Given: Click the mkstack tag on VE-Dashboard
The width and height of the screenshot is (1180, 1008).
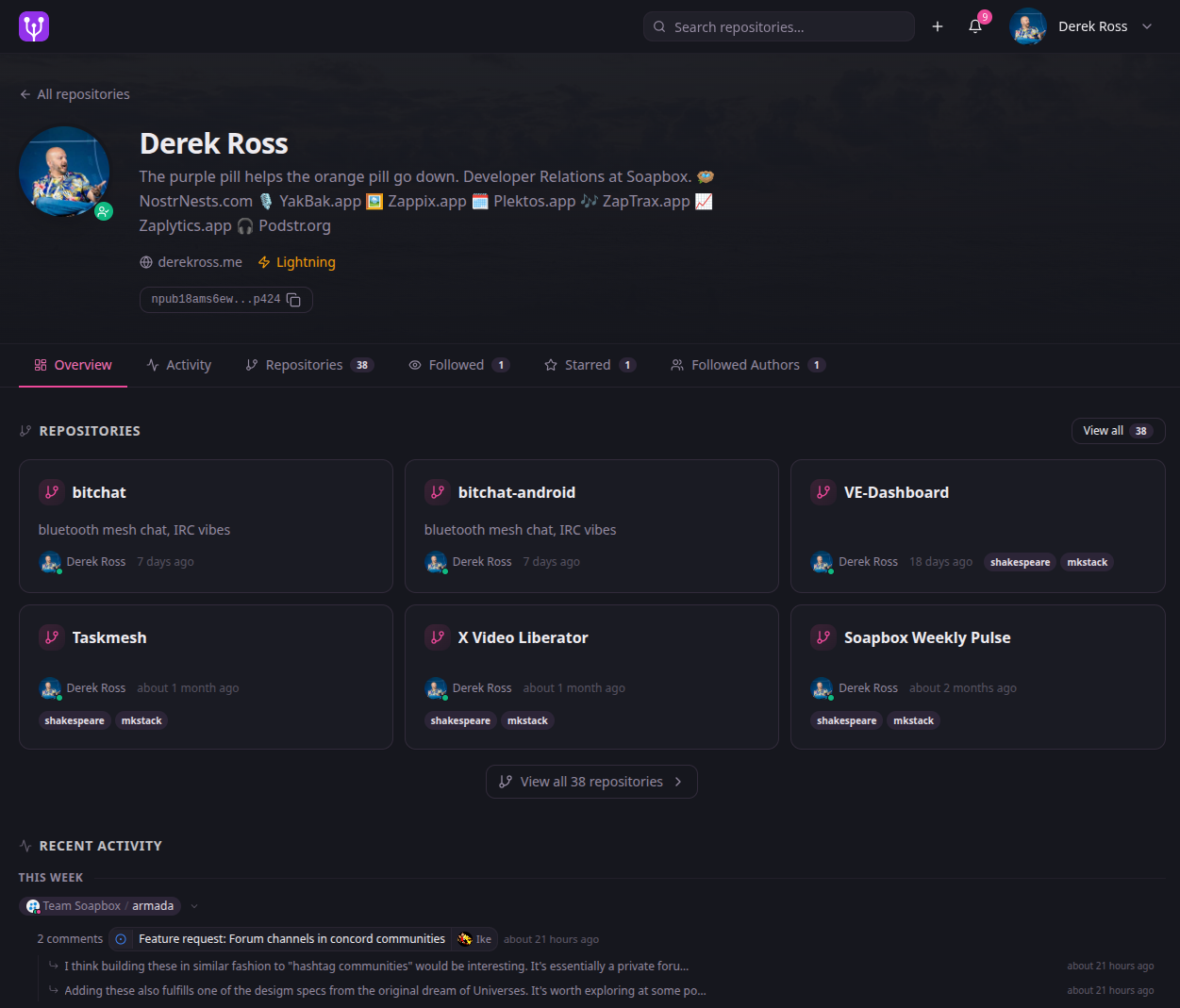Looking at the screenshot, I should coord(1088,562).
